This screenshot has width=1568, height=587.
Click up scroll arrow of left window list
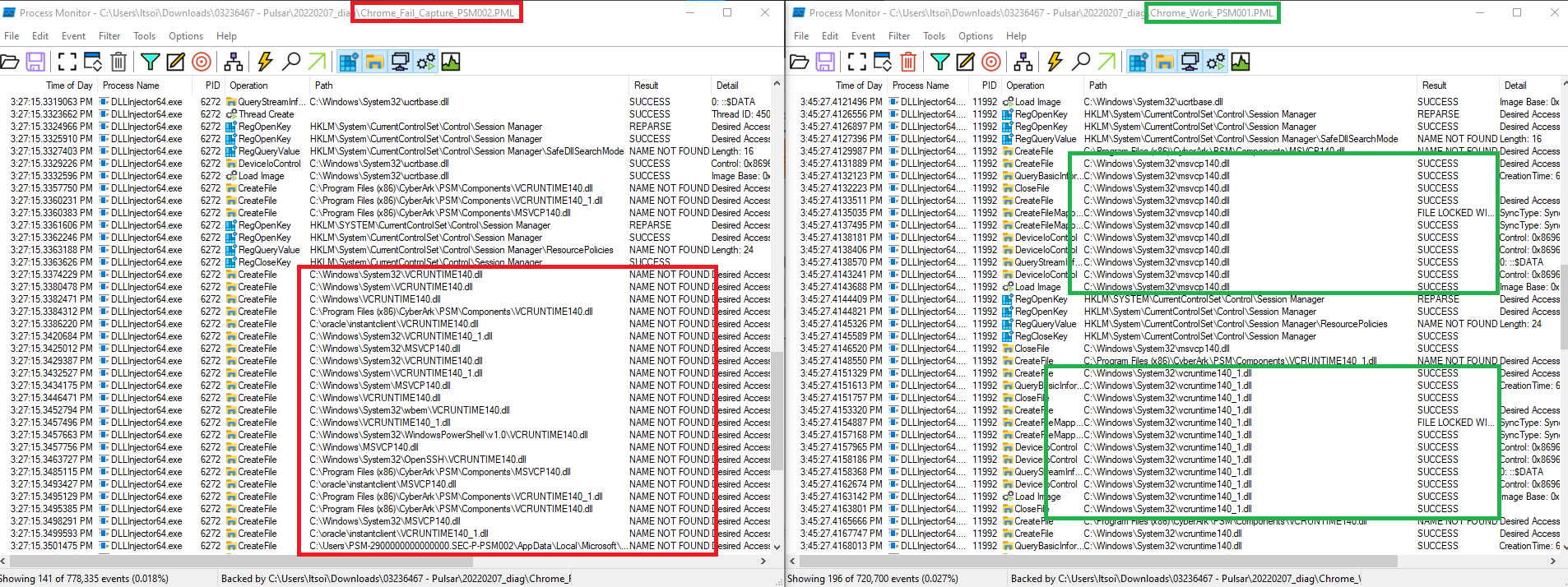(777, 84)
